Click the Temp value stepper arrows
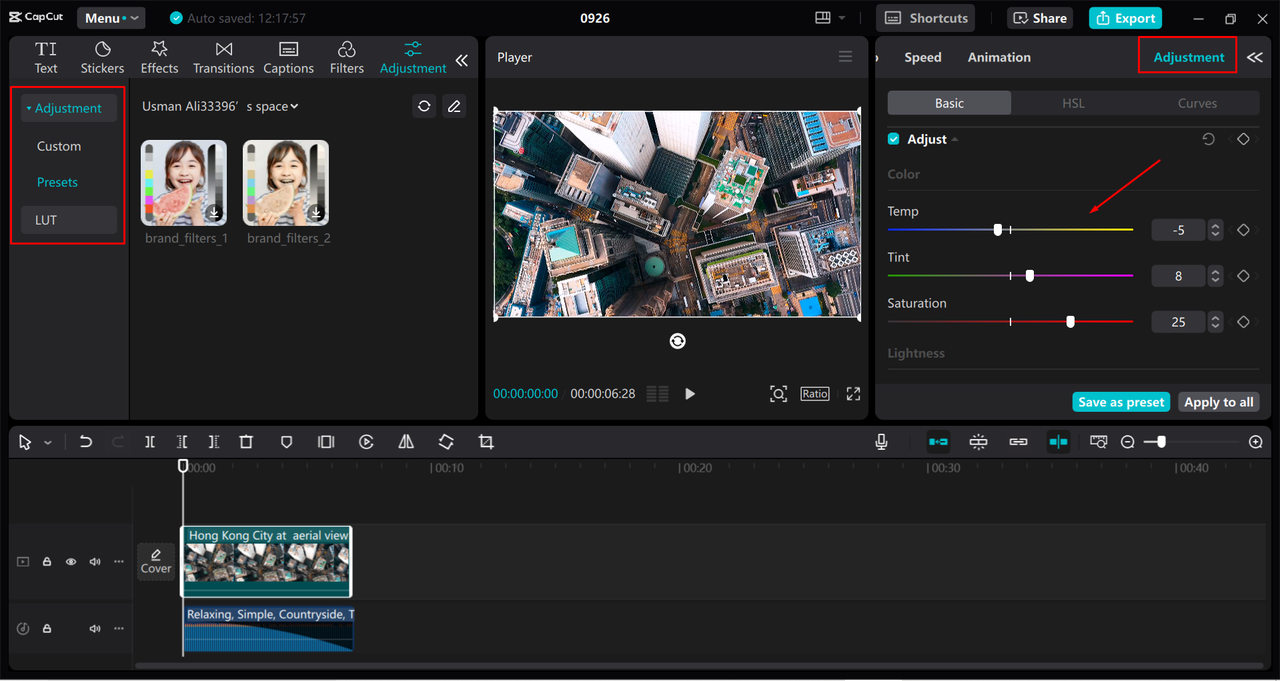Image resolution: width=1280 pixels, height=681 pixels. click(1215, 230)
